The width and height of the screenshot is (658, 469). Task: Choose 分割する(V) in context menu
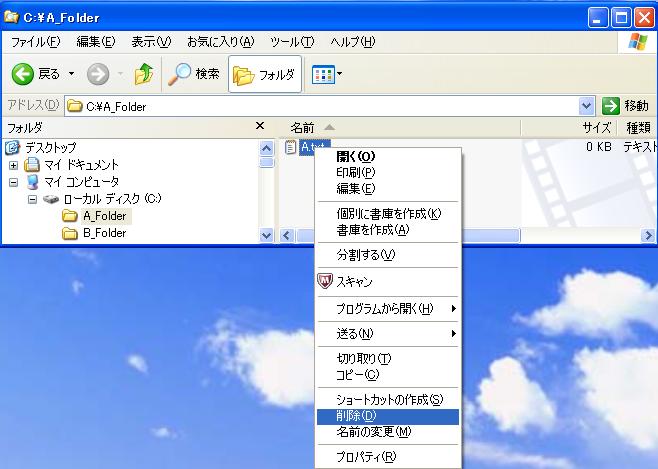click(x=388, y=255)
